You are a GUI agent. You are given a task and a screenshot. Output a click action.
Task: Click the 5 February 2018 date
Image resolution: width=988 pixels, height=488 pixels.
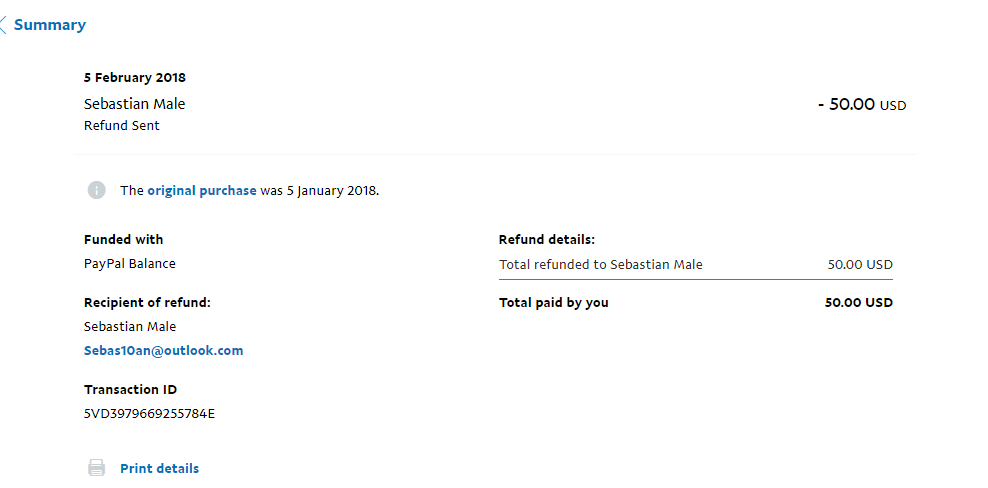[x=135, y=78]
